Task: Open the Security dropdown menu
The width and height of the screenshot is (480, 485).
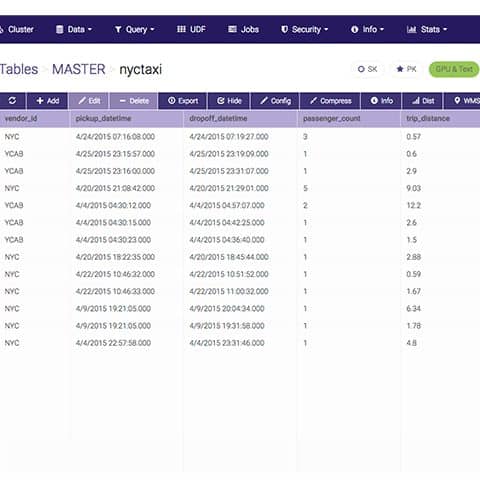Action: 304,29
